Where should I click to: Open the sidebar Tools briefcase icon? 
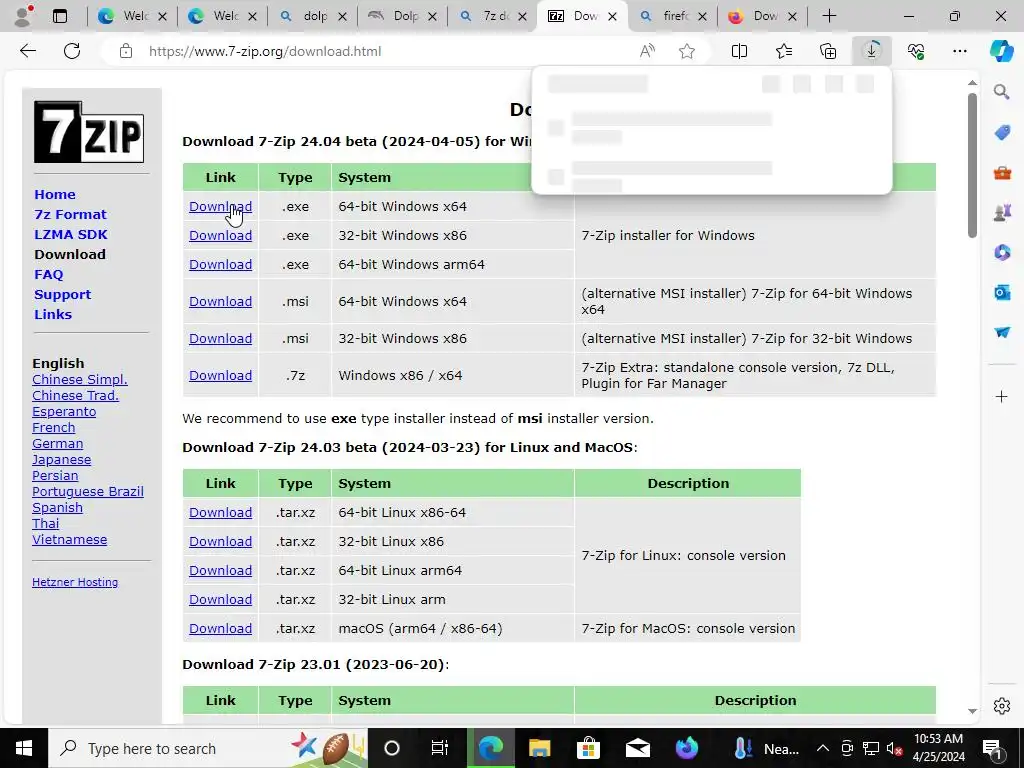1002,173
